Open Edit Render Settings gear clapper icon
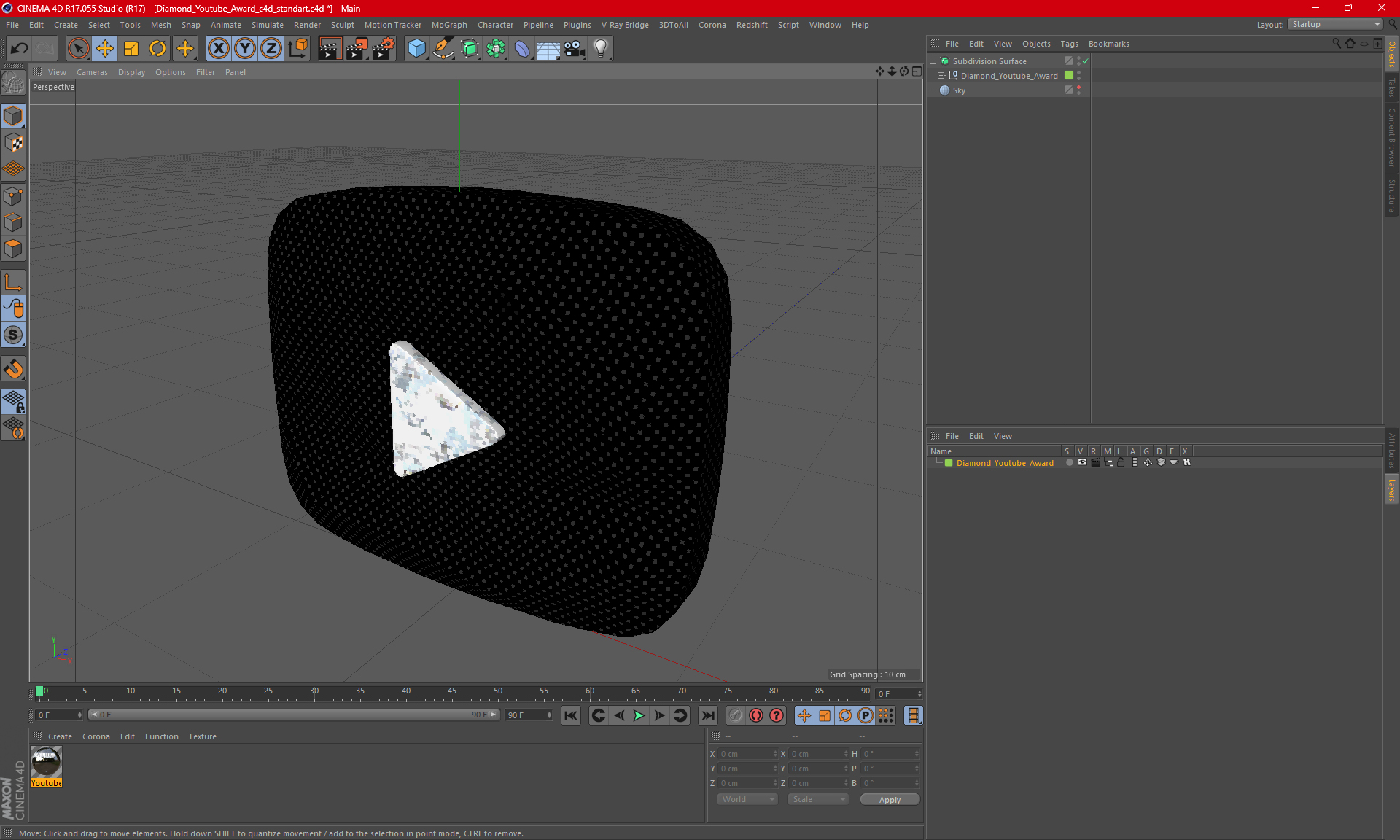This screenshot has height=840, width=1400. pyautogui.click(x=384, y=49)
